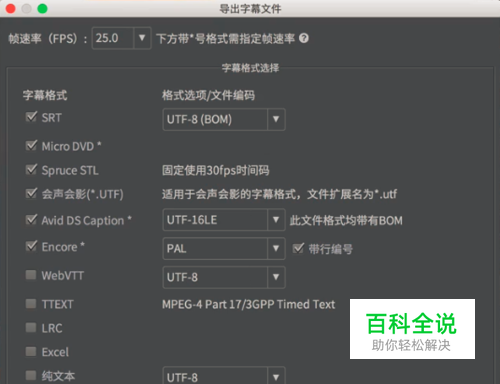This screenshot has width=500, height=384.
Task: Toggle the Spruce STL checkbox
Action: [31, 169]
